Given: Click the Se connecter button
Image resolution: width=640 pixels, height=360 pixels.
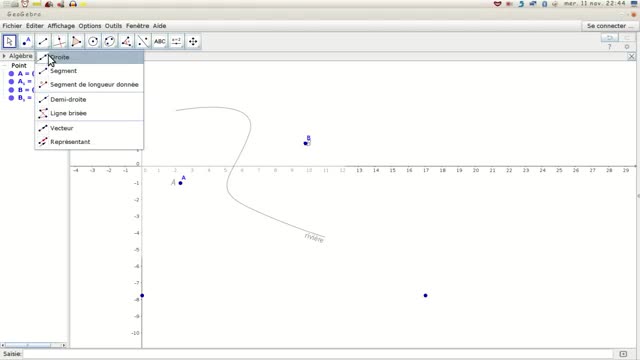Looking at the screenshot, I should point(610,26).
